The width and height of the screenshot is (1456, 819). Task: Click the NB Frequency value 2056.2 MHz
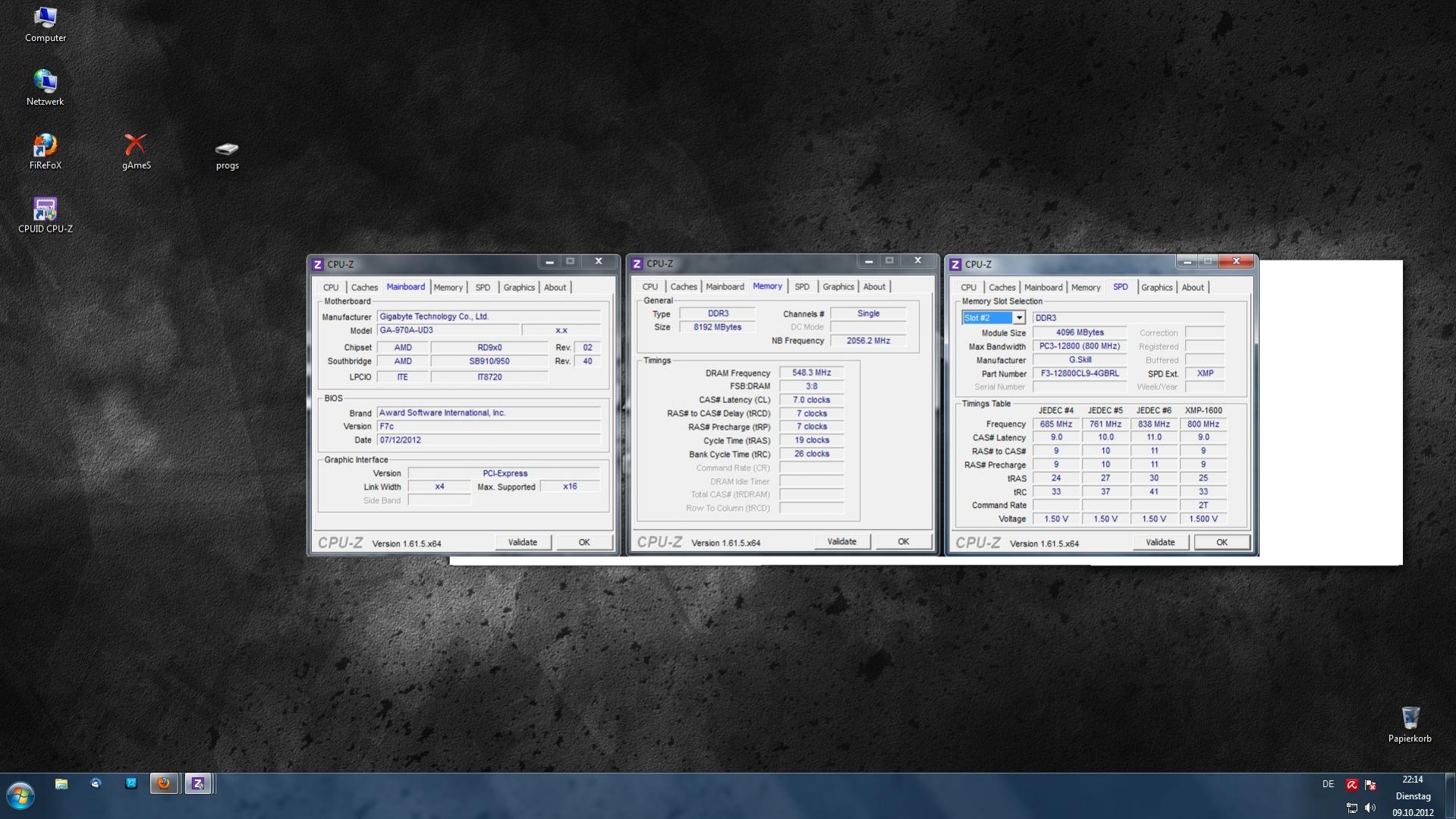coord(868,341)
